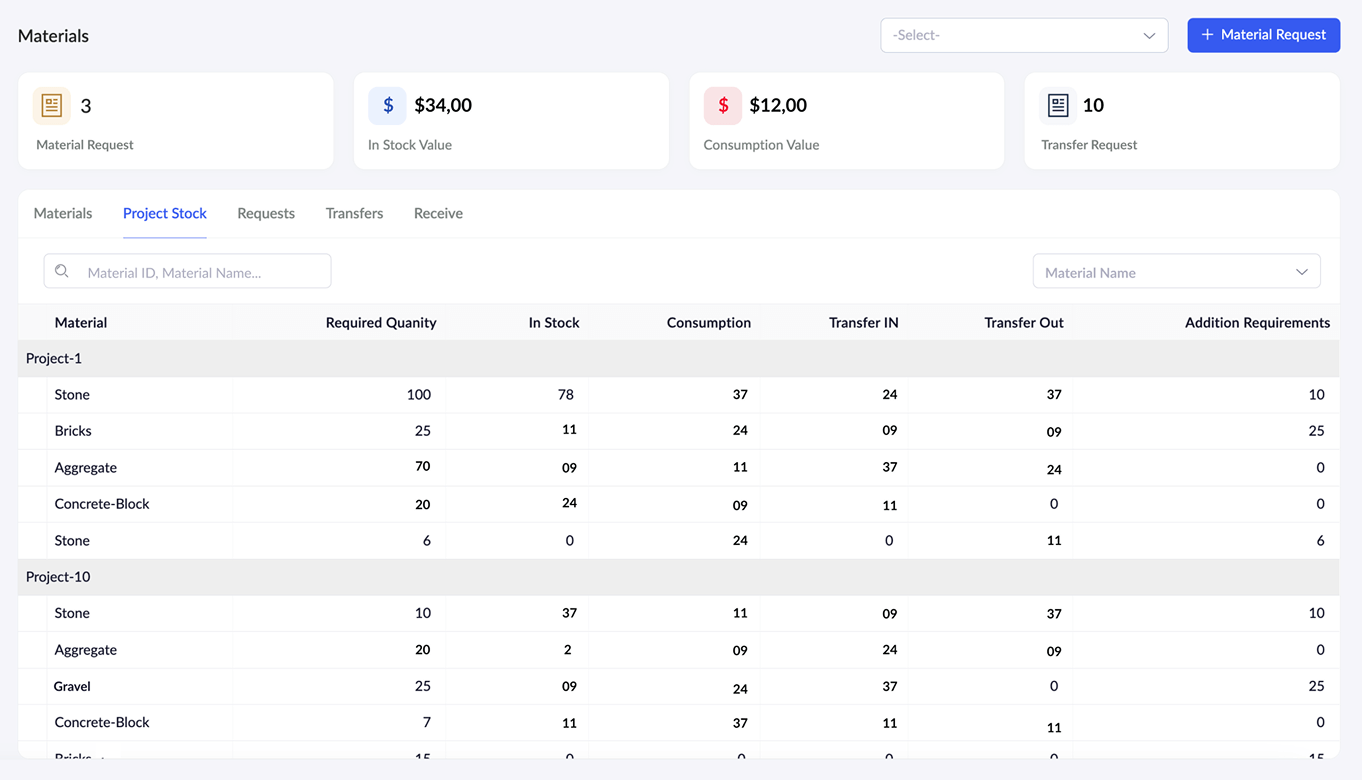Collapse the Project-10 group row
Screen dimensions: 1362x780
(58, 577)
